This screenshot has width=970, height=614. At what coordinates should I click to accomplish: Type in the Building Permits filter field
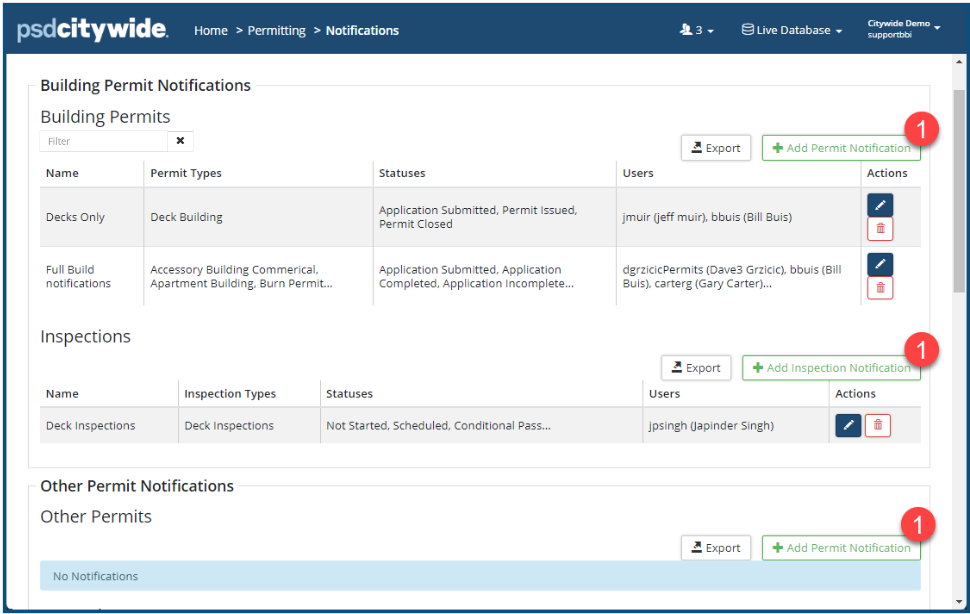coord(104,141)
